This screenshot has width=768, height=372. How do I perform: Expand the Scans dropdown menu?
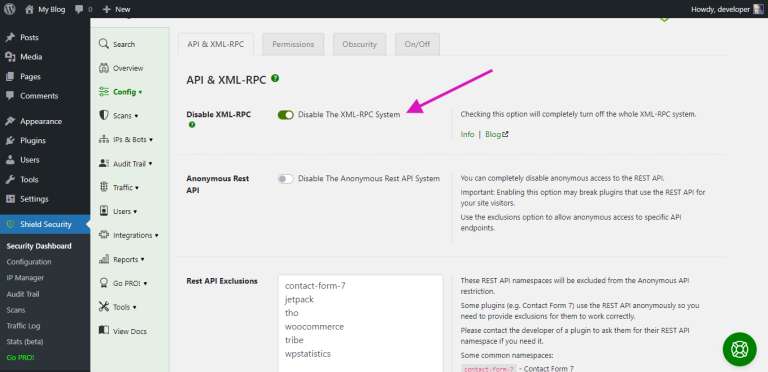click(136, 116)
